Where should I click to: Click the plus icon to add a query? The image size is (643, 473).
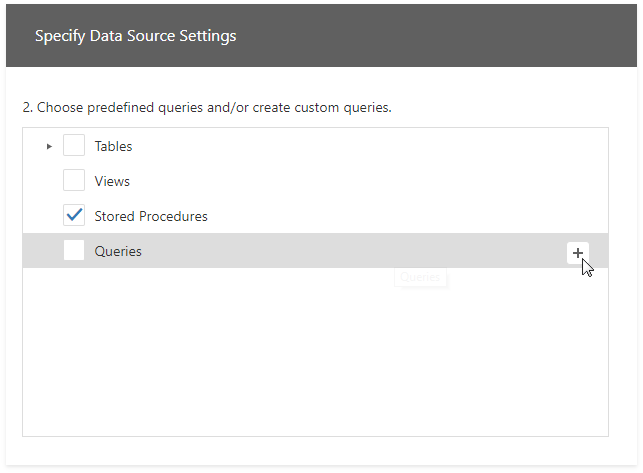(x=578, y=253)
